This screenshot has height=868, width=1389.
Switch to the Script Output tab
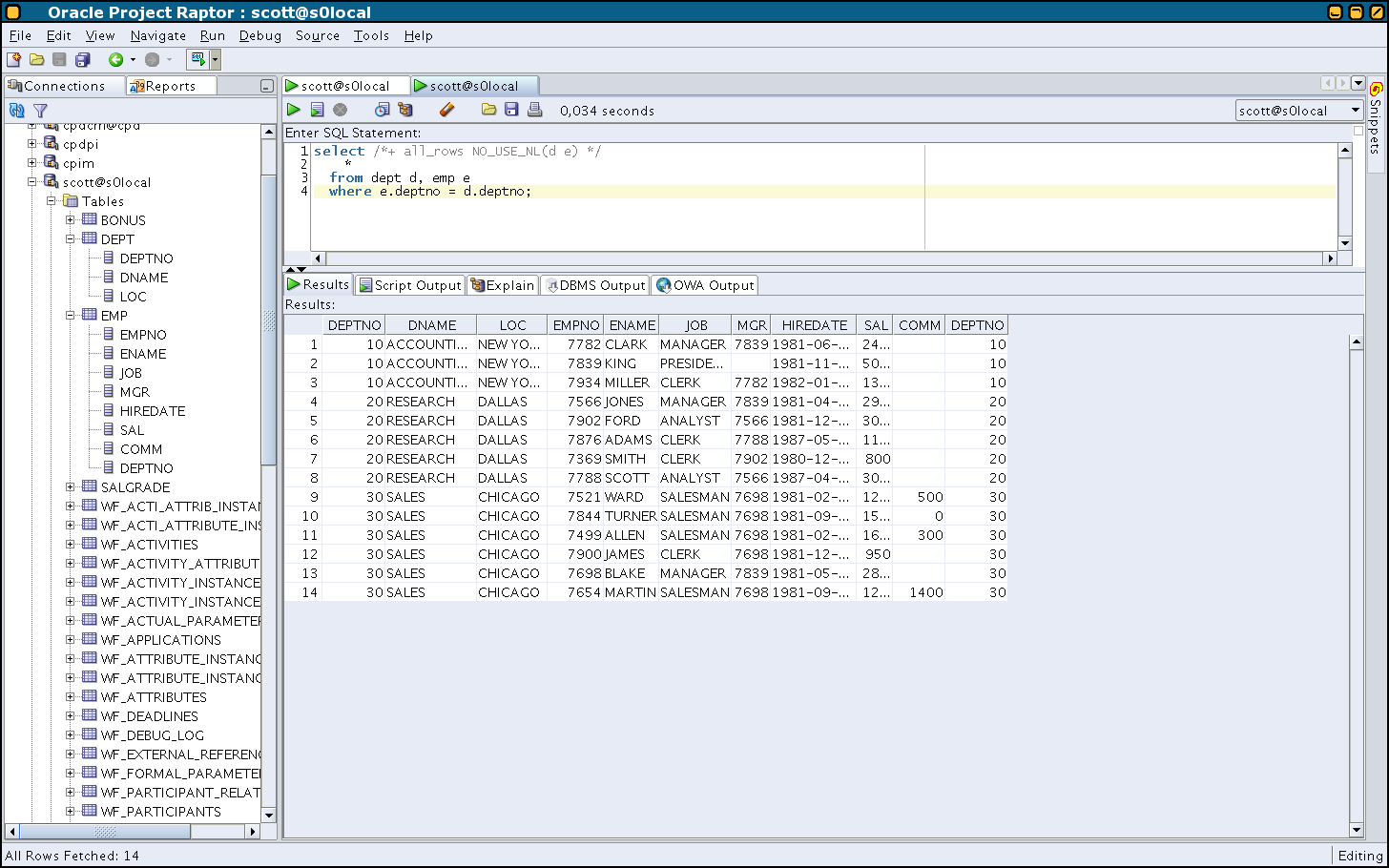pyautogui.click(x=409, y=285)
